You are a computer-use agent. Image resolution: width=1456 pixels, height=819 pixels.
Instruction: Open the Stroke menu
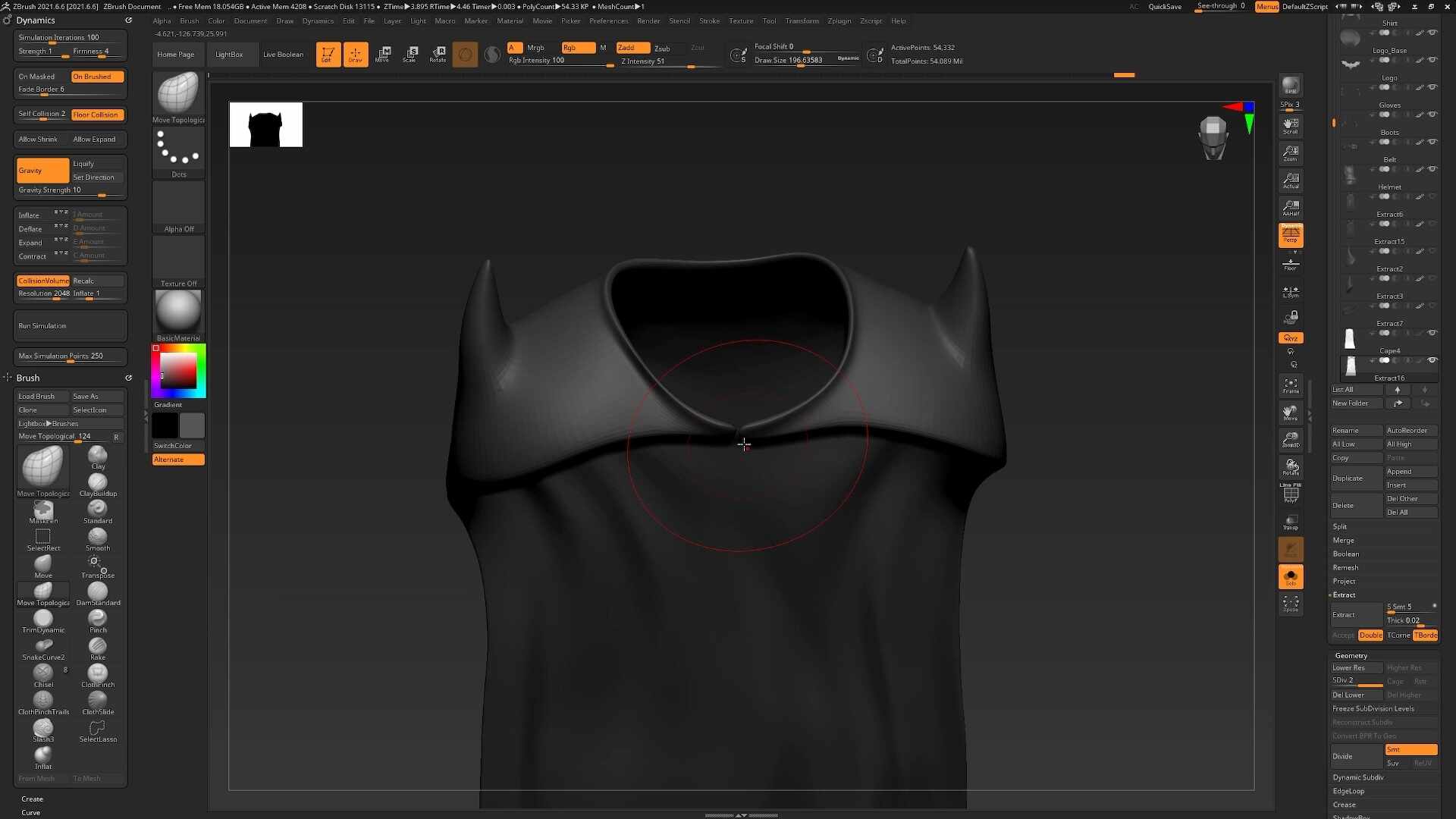[709, 20]
